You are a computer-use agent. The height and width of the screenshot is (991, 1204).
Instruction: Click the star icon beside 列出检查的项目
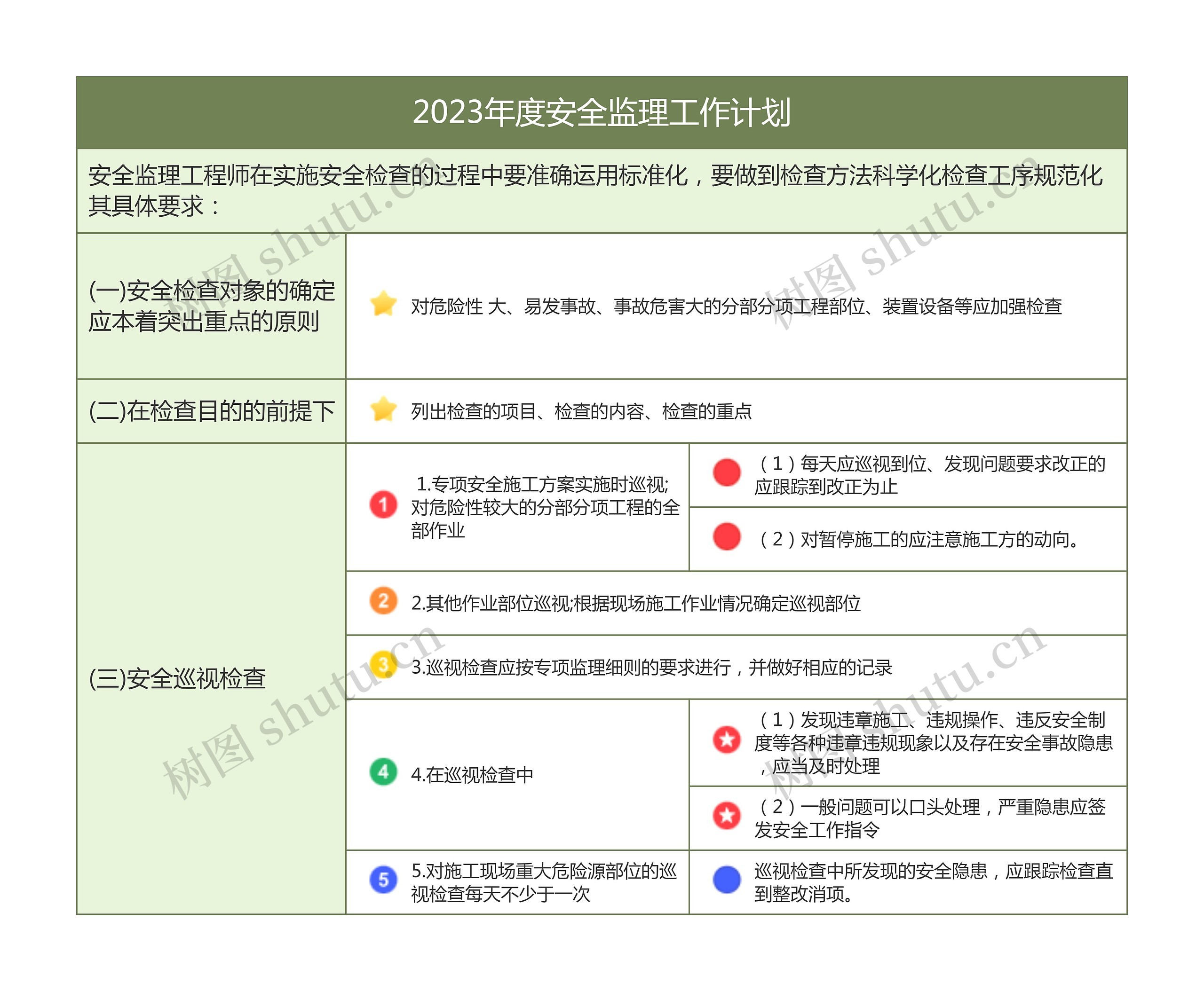click(383, 409)
